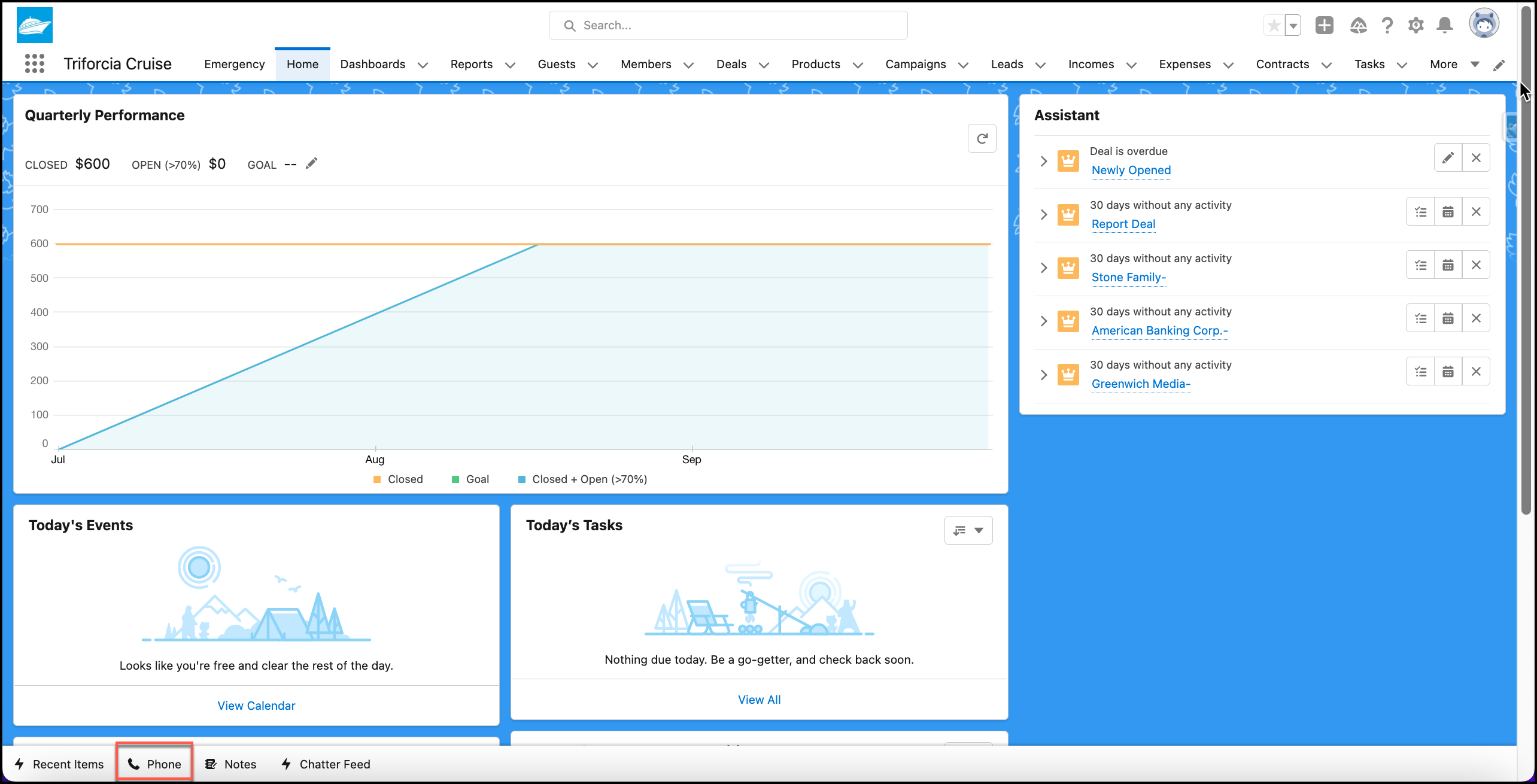Open the More navigation dropdown
This screenshot has height=784, width=1537.
pyautogui.click(x=1455, y=64)
